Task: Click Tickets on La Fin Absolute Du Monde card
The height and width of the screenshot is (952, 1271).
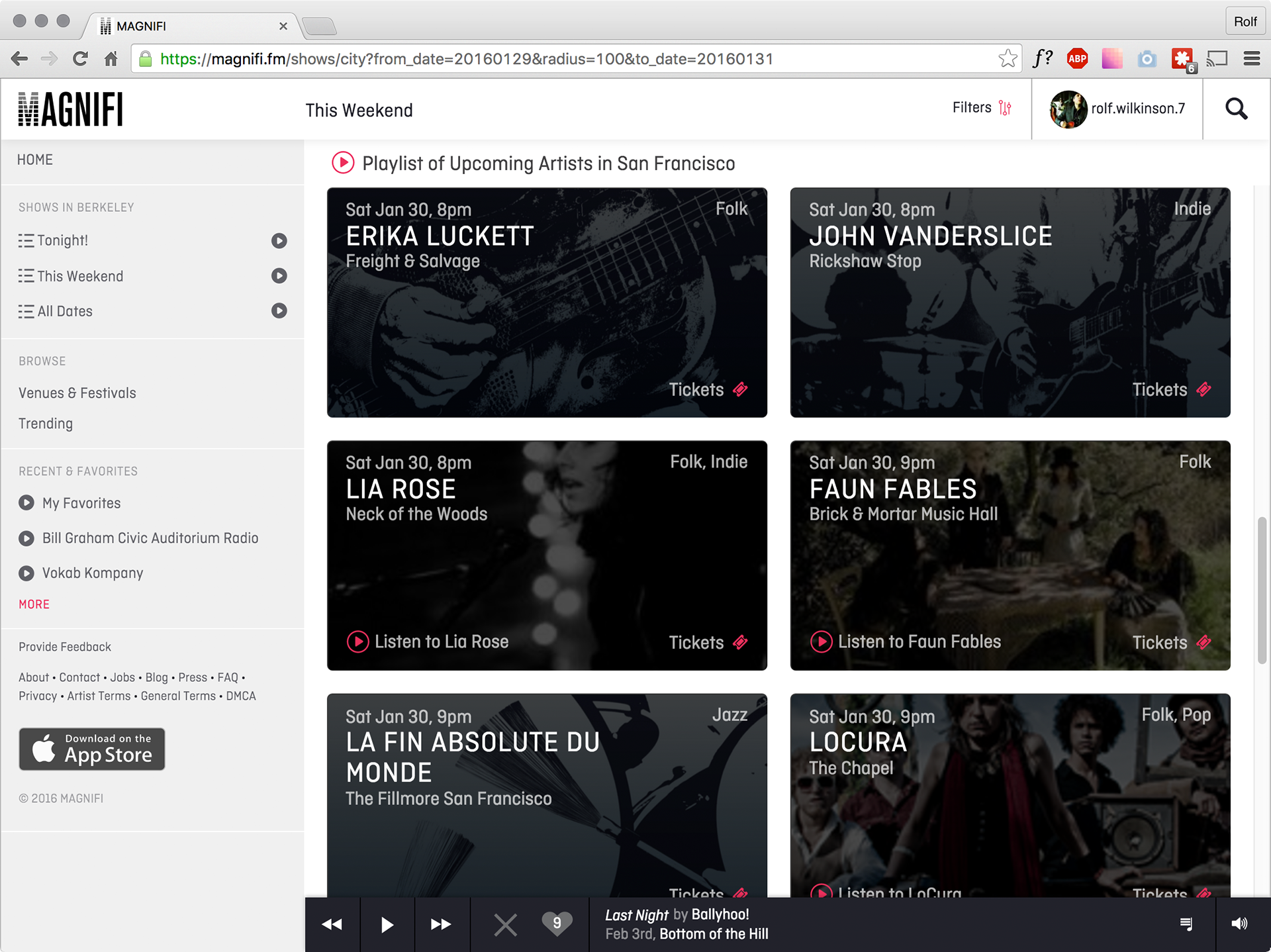Action: (x=707, y=892)
